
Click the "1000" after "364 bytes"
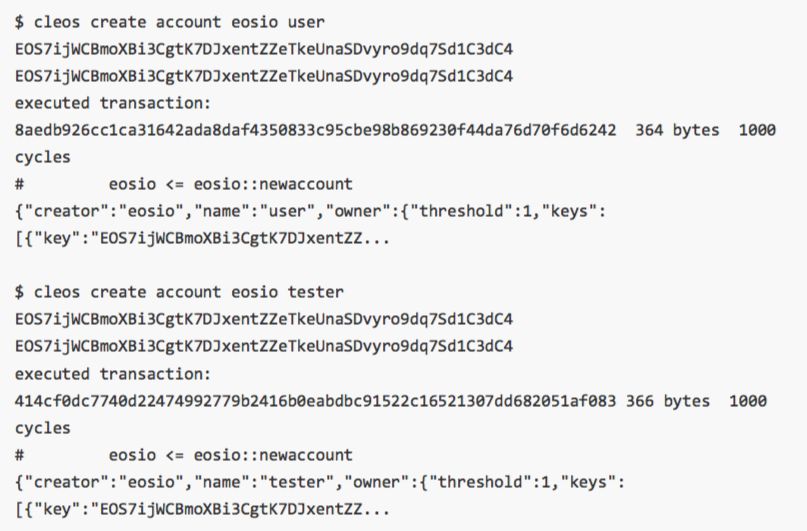[x=758, y=130]
